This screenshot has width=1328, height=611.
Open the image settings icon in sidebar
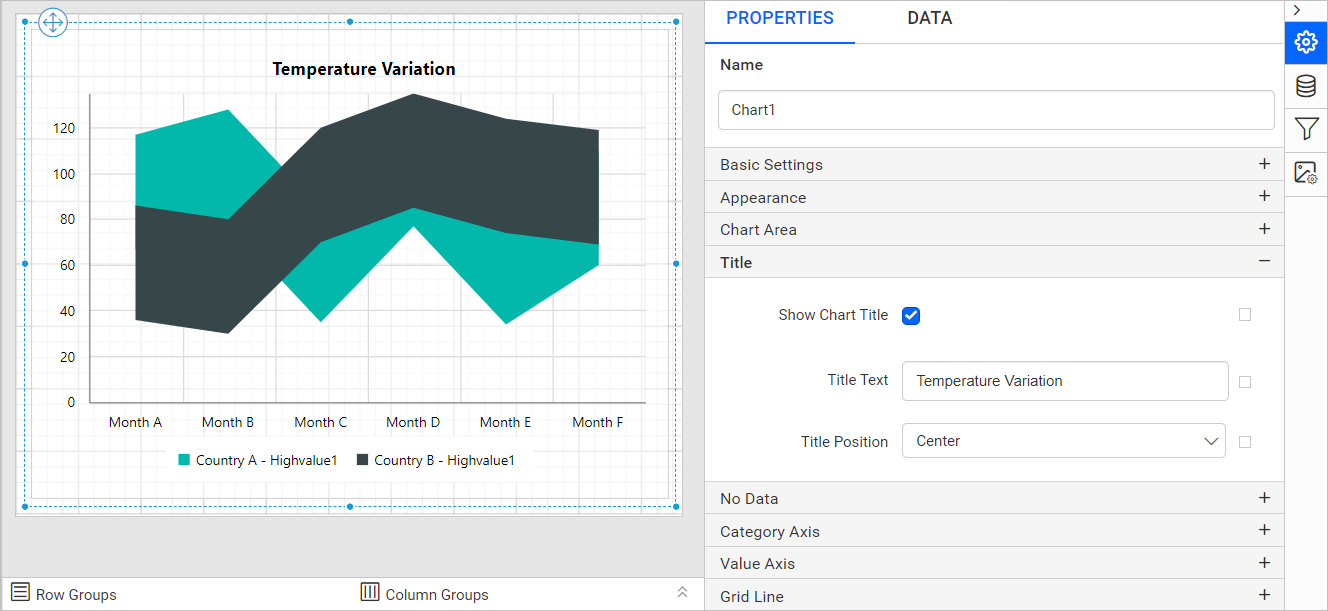tap(1306, 172)
